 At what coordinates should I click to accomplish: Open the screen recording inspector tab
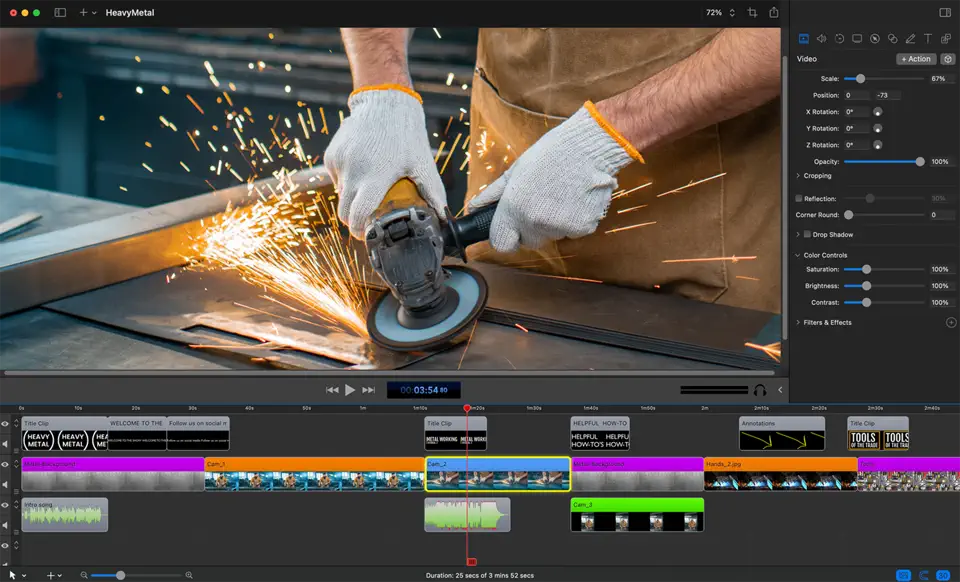point(857,39)
